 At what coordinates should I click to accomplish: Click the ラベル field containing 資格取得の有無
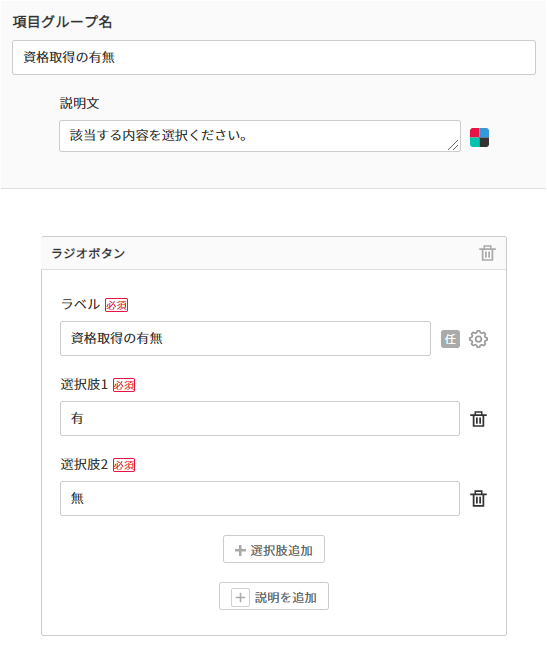(245, 339)
